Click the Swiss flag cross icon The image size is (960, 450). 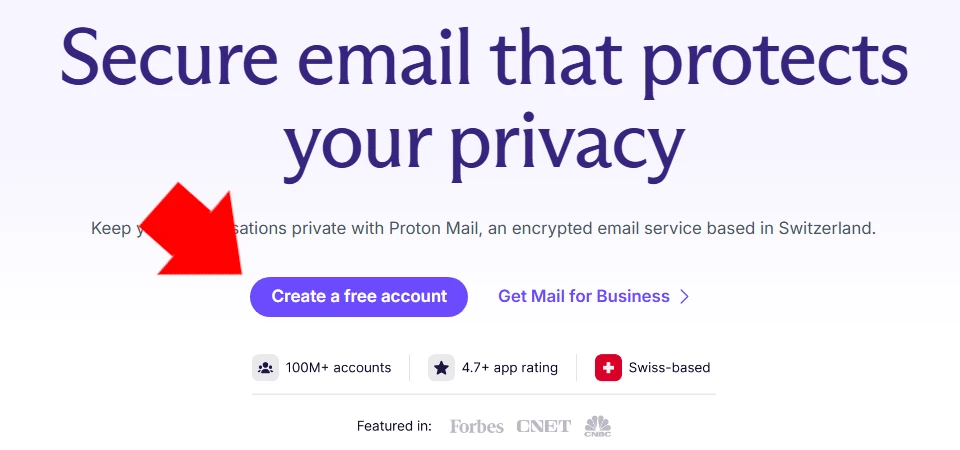pyautogui.click(x=608, y=368)
